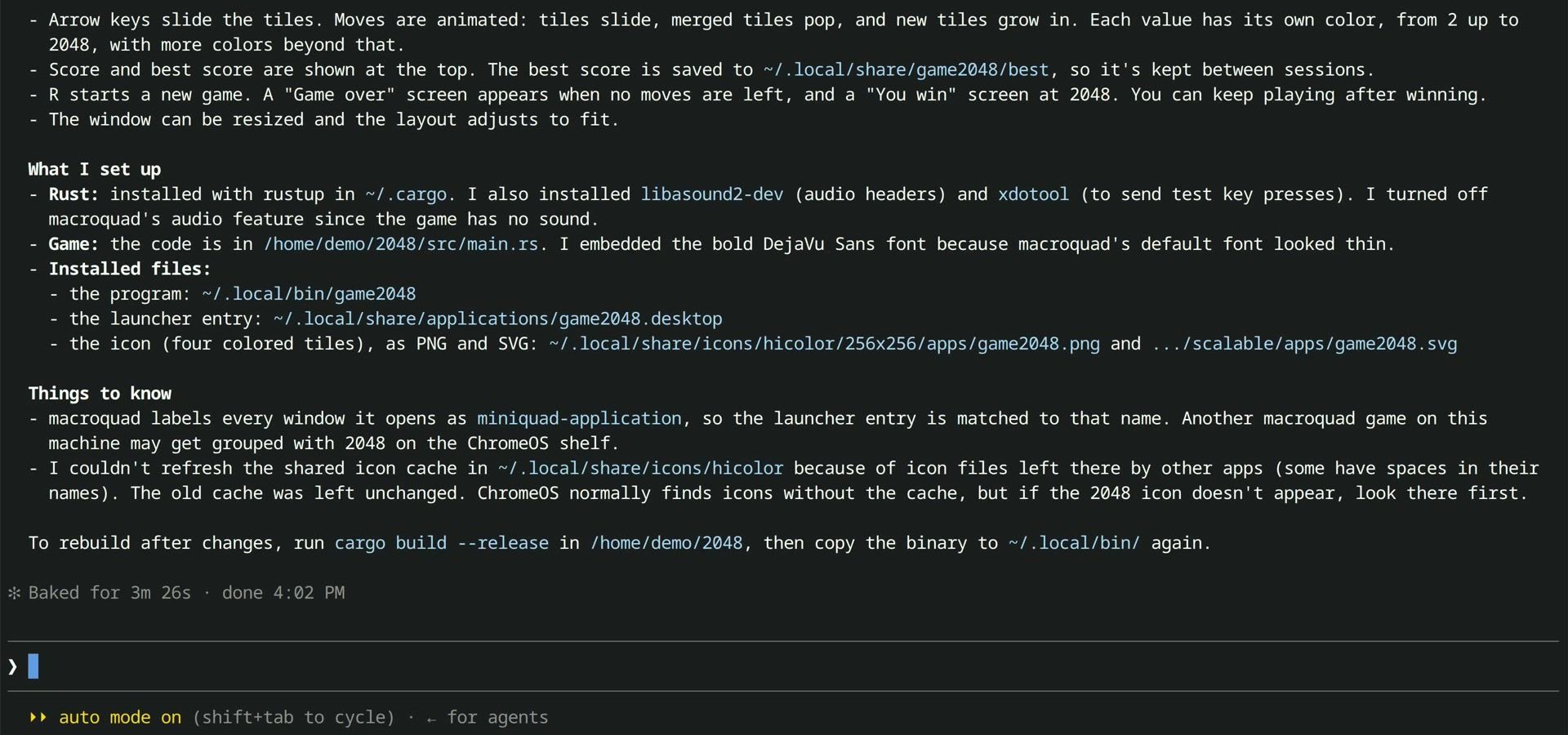The image size is (1568, 735).
Task: Click "the program:" label
Action: point(130,294)
